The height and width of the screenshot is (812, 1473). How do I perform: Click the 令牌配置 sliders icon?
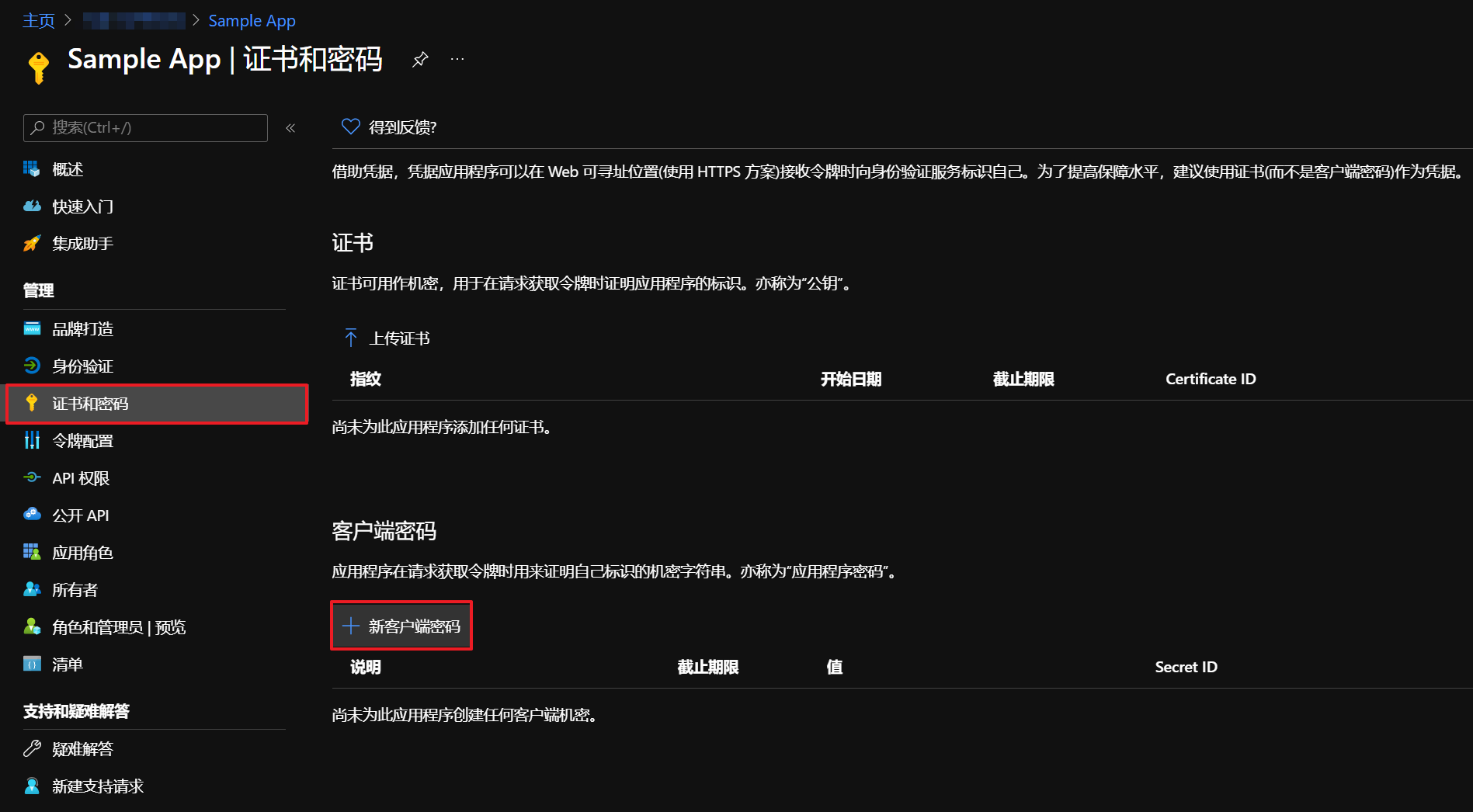pyautogui.click(x=32, y=441)
